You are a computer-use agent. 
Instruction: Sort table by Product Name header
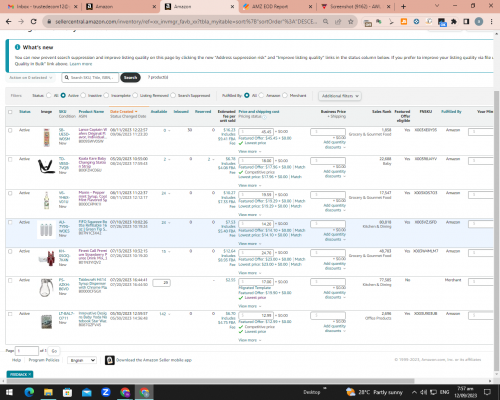tap(91, 112)
